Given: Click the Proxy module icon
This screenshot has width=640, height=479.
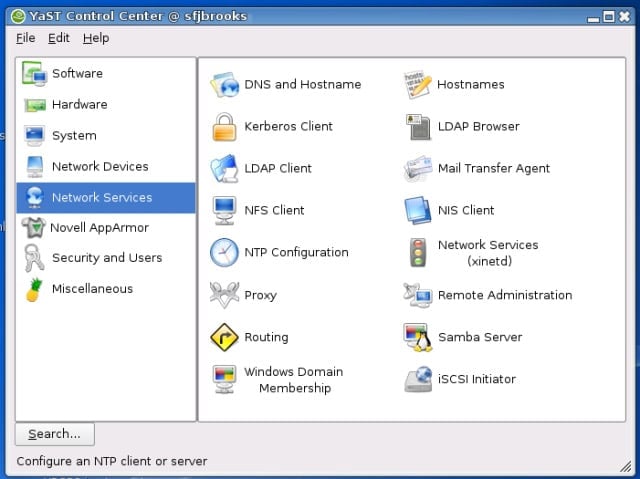Looking at the screenshot, I should [224, 295].
